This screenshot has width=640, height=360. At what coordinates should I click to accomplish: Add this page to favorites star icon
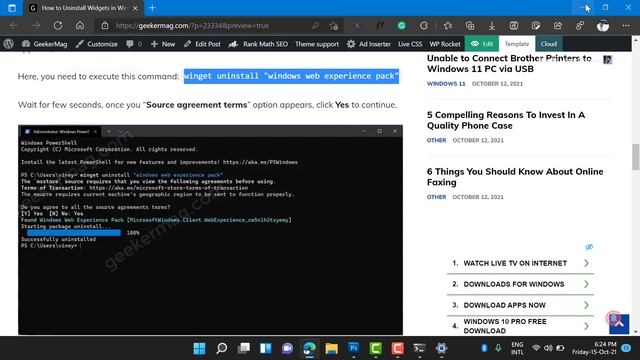(334, 26)
